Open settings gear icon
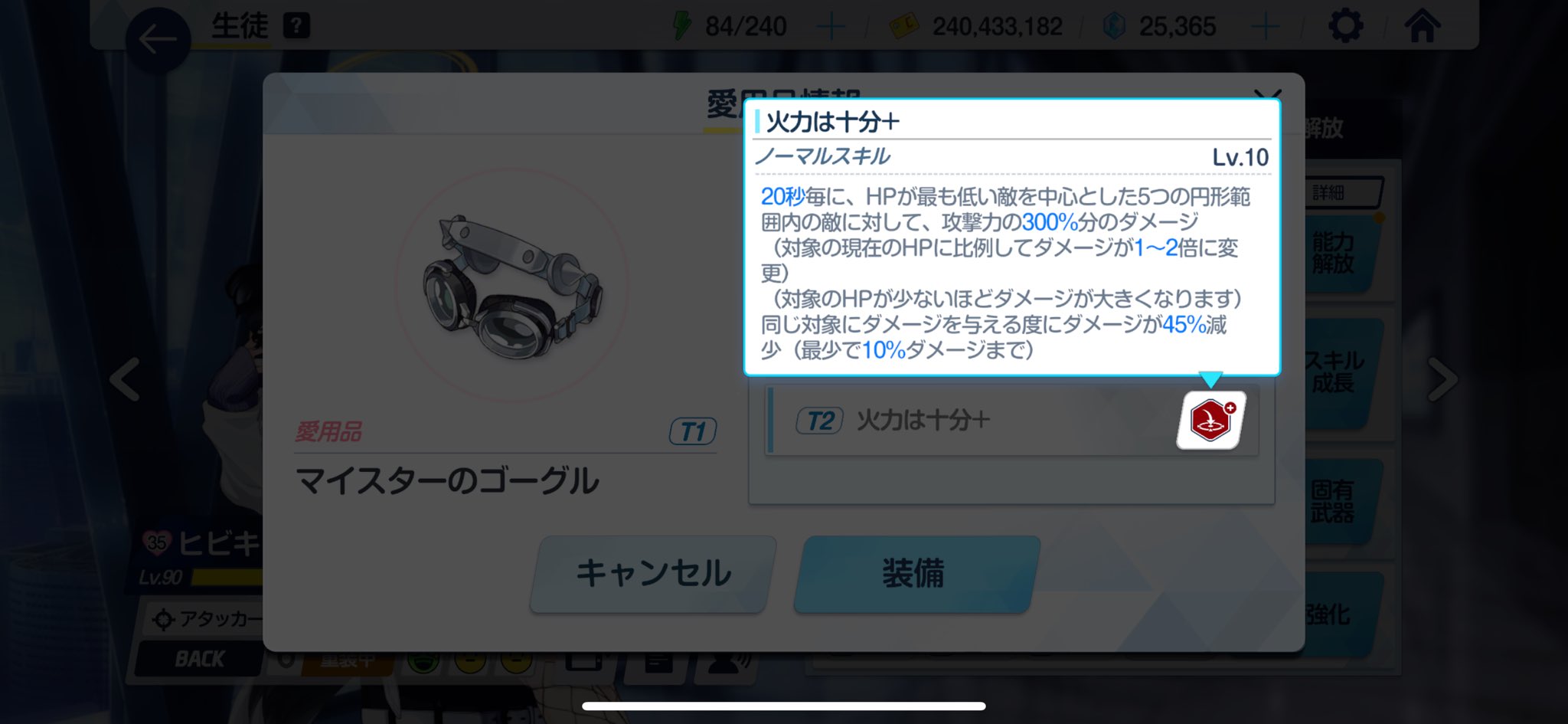The height and width of the screenshot is (724, 1568). point(1345,26)
